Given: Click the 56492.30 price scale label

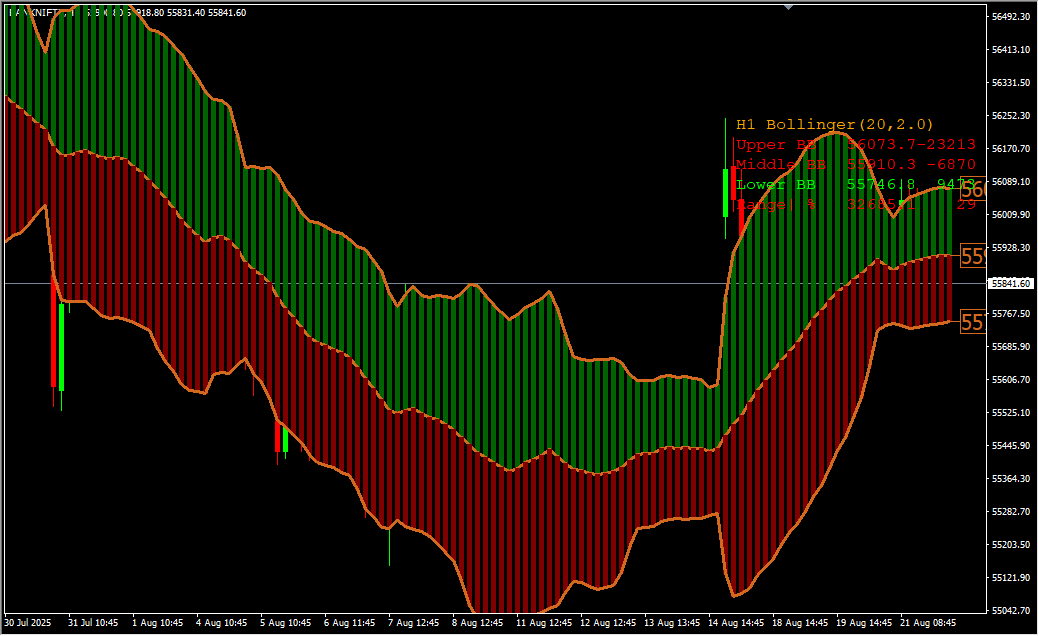Looking at the screenshot, I should click(1011, 17).
